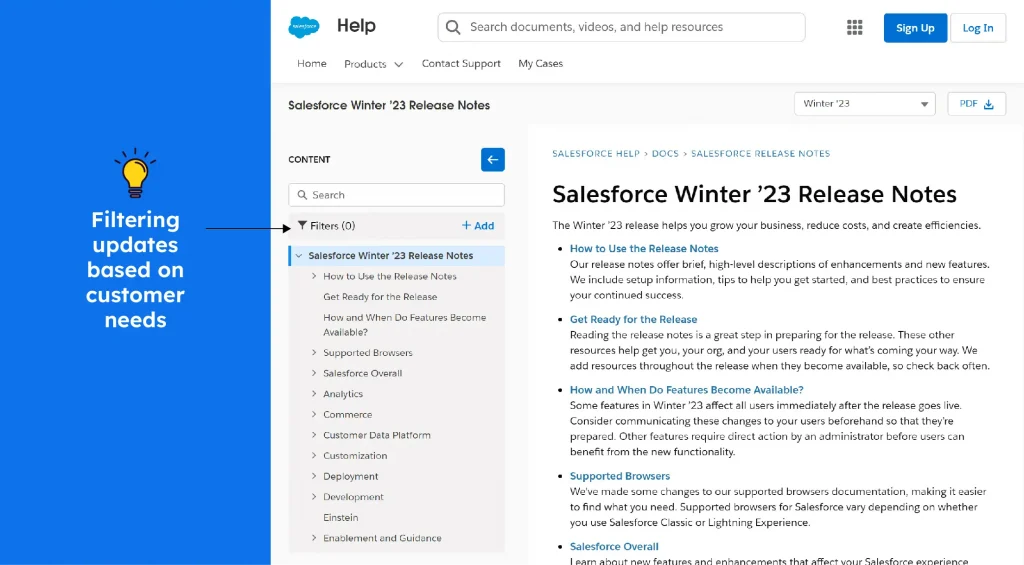This screenshot has height=565, width=1024.
Task: Focus the content Search field
Action: point(396,195)
